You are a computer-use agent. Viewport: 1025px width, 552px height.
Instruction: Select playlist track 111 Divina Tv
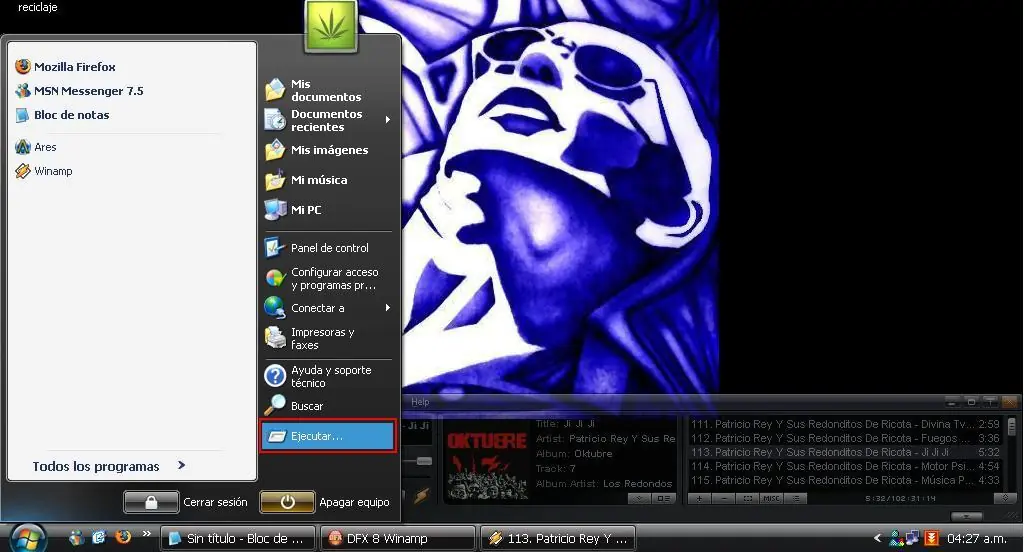tap(845, 424)
